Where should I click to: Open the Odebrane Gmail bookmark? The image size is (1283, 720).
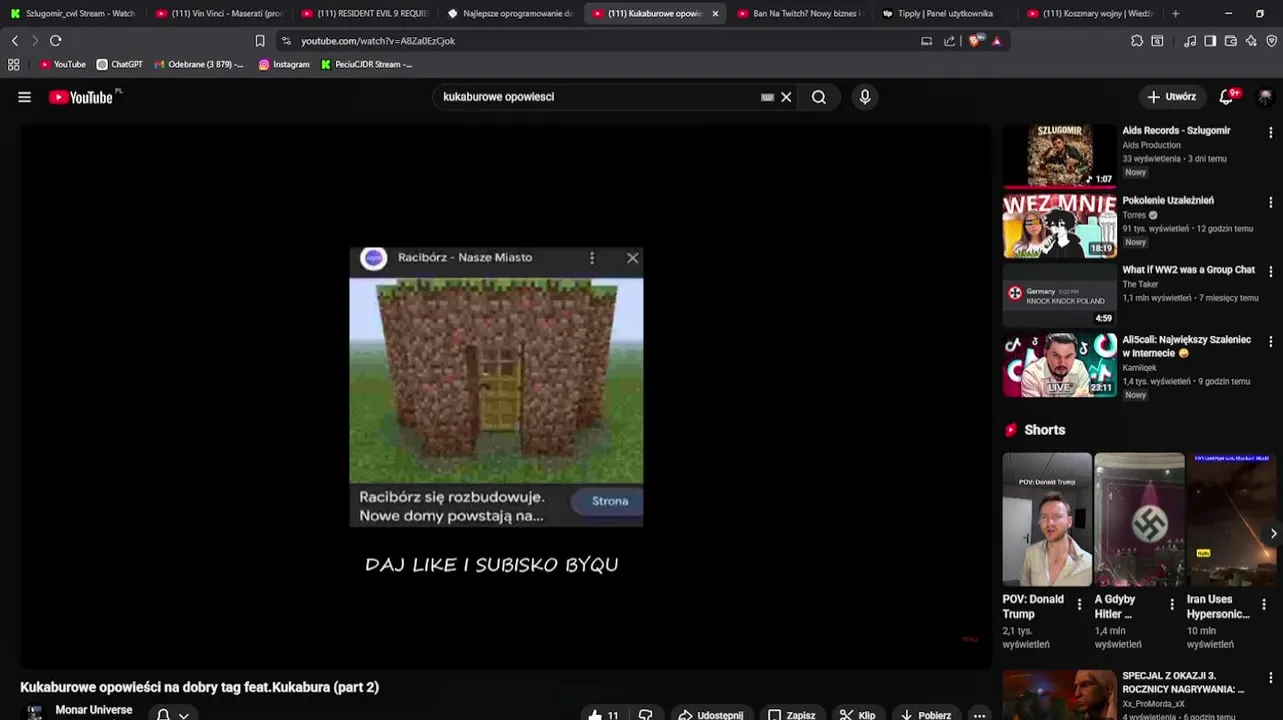coord(198,64)
